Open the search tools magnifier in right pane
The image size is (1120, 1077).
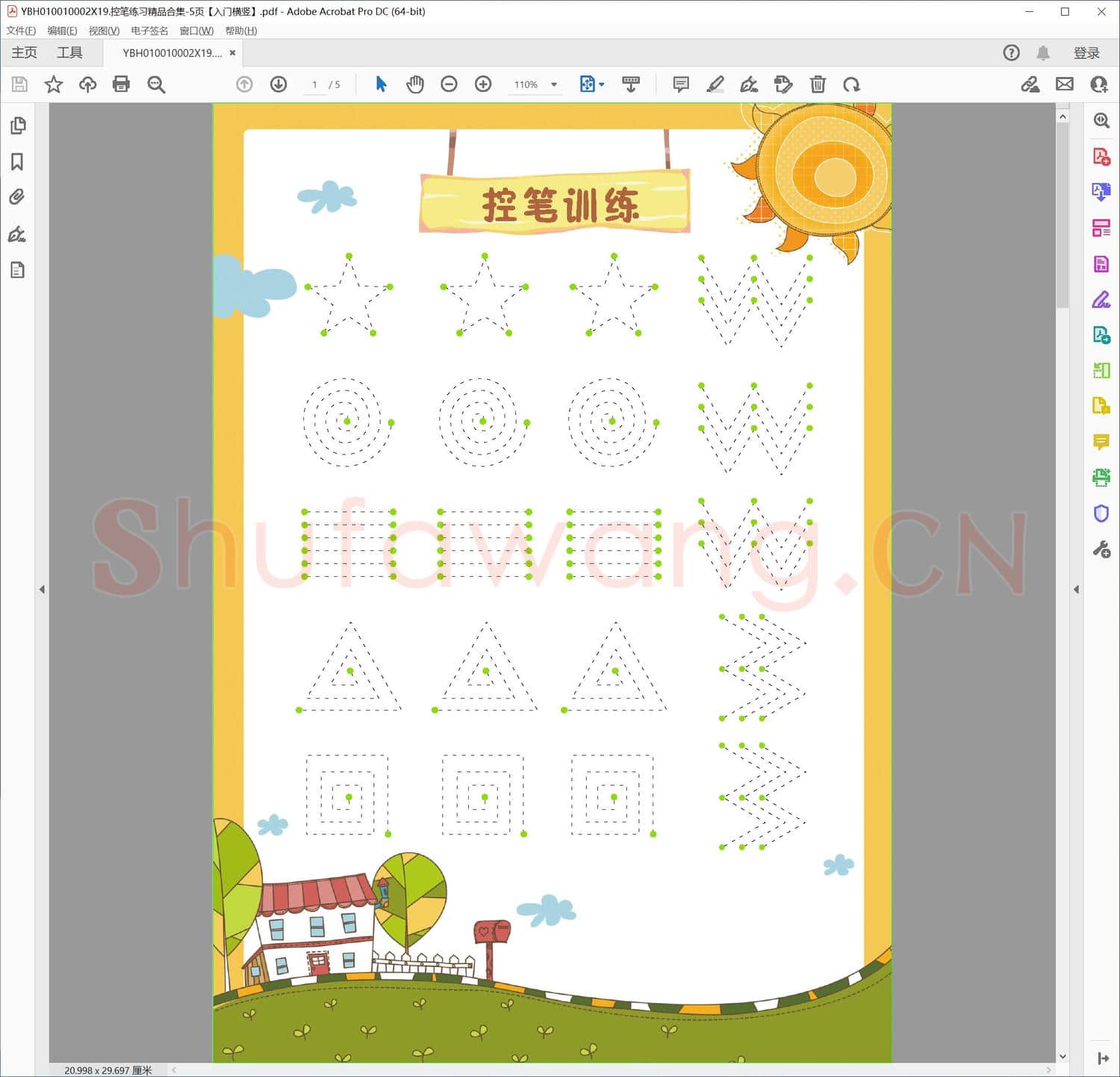click(x=1101, y=121)
